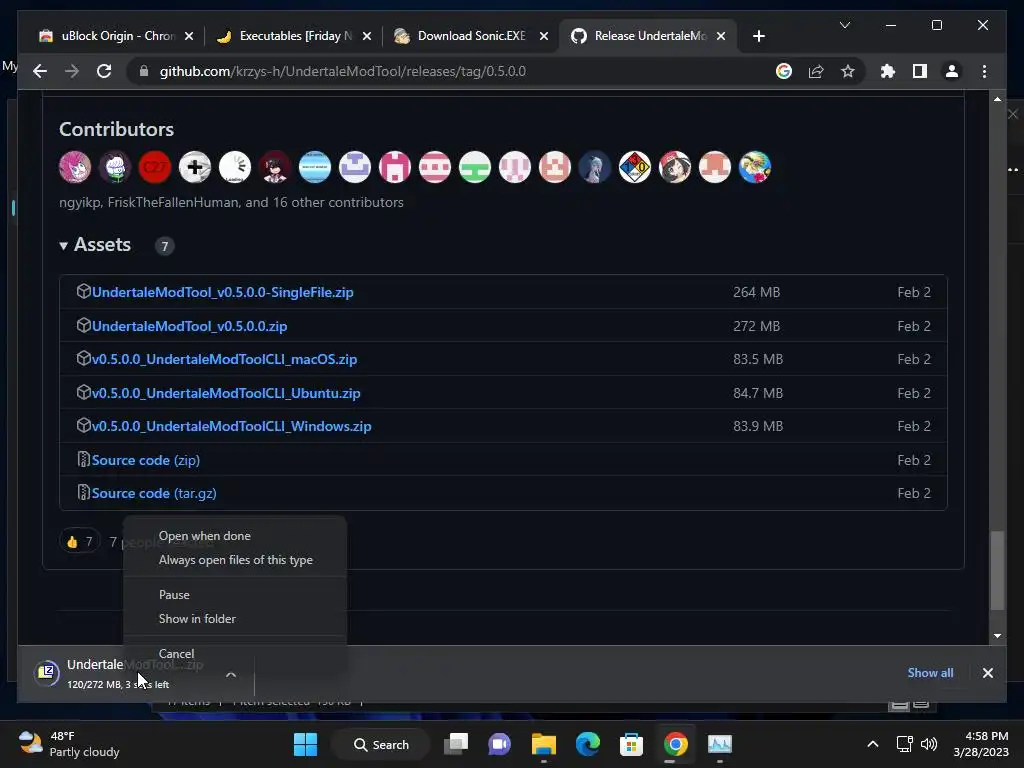Open the first pink contributor avatar

click(x=75, y=167)
